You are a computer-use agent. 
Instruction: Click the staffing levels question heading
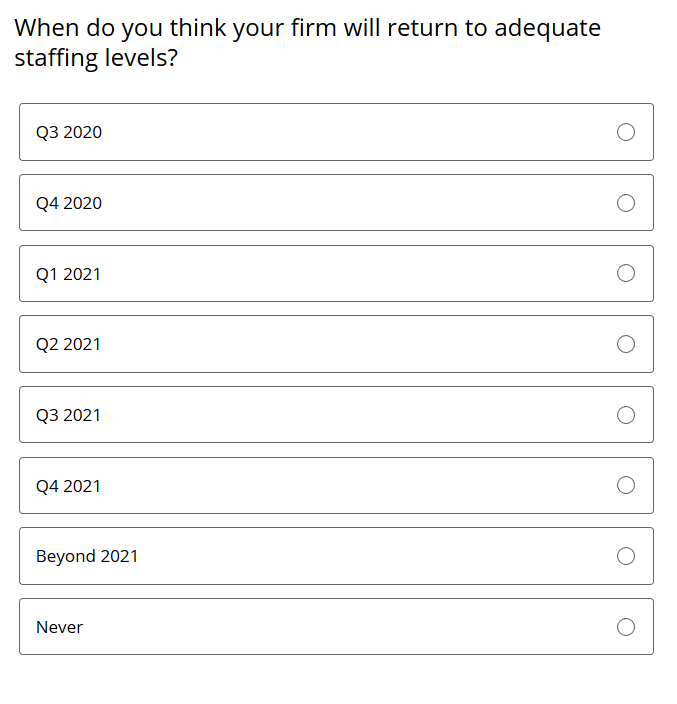[x=308, y=43]
